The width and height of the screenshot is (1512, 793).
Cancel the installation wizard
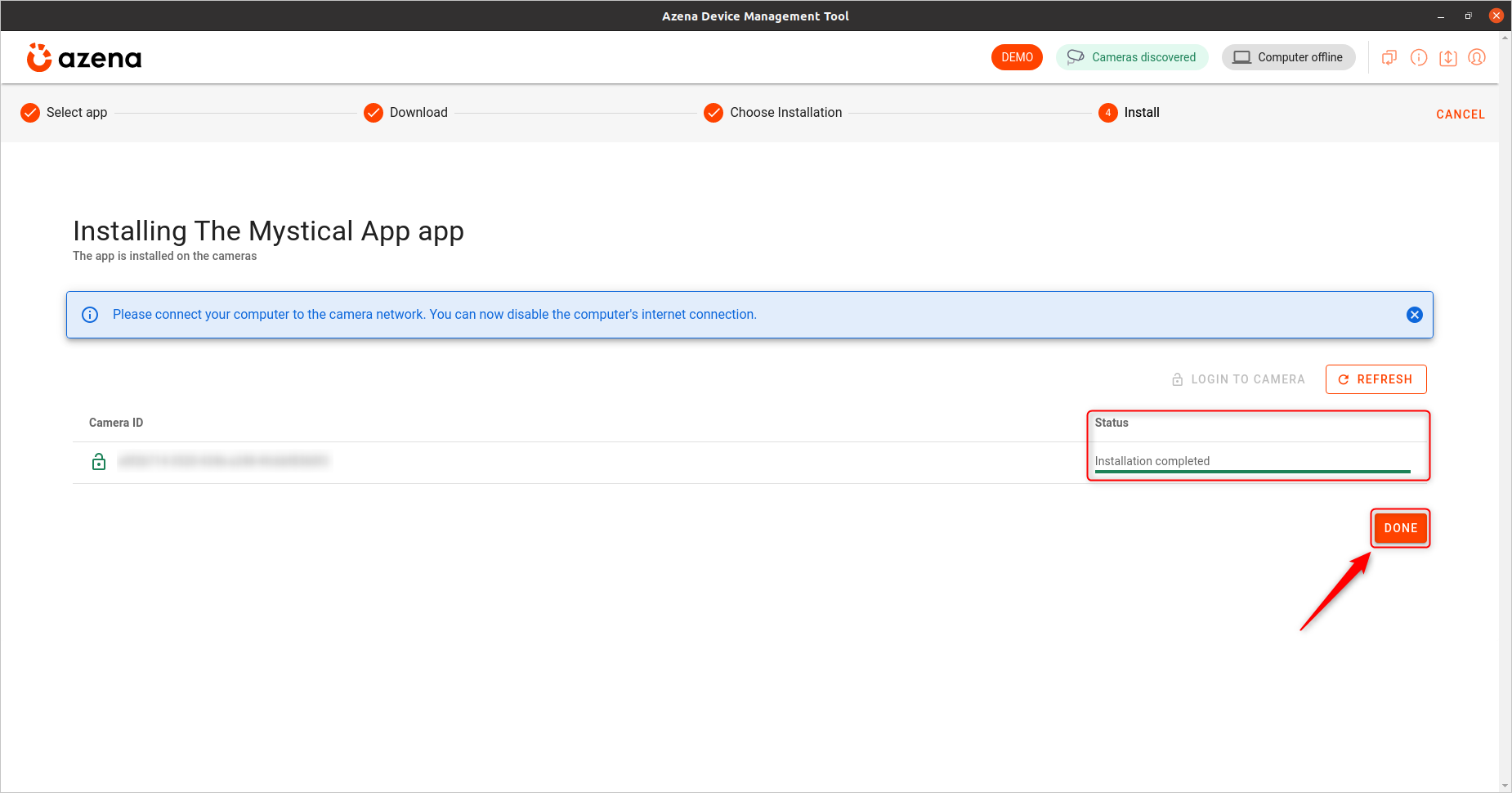click(x=1461, y=114)
